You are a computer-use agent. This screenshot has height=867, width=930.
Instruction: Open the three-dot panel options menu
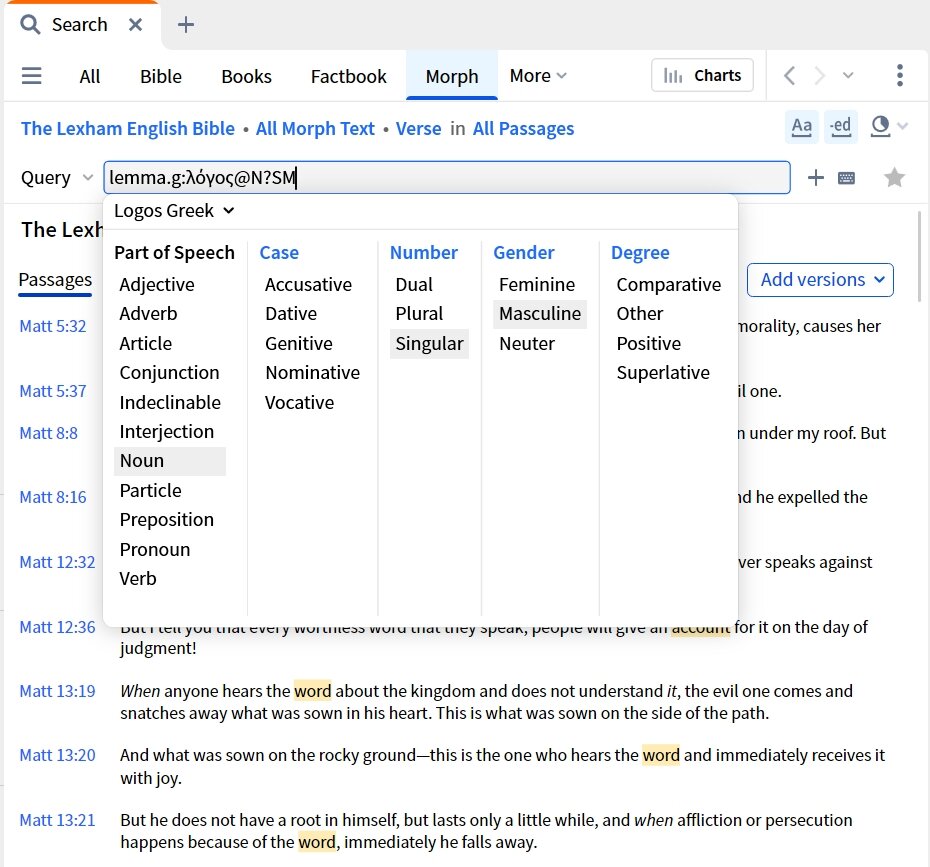(900, 75)
